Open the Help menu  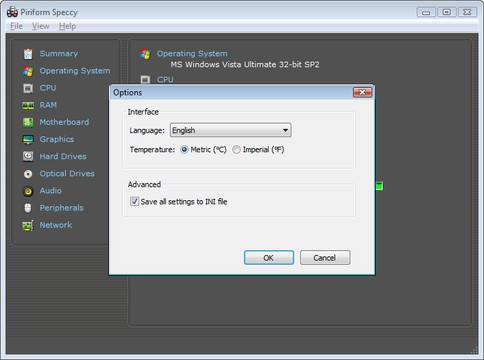tap(67, 26)
